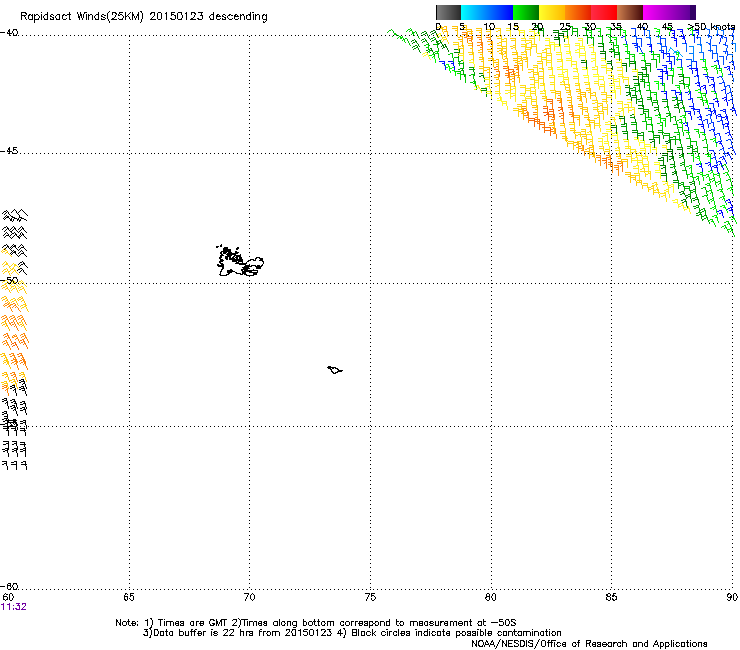The width and height of the screenshot is (740, 650).
Task: Click the magenta 40-45 knots color segment
Action: [656, 12]
